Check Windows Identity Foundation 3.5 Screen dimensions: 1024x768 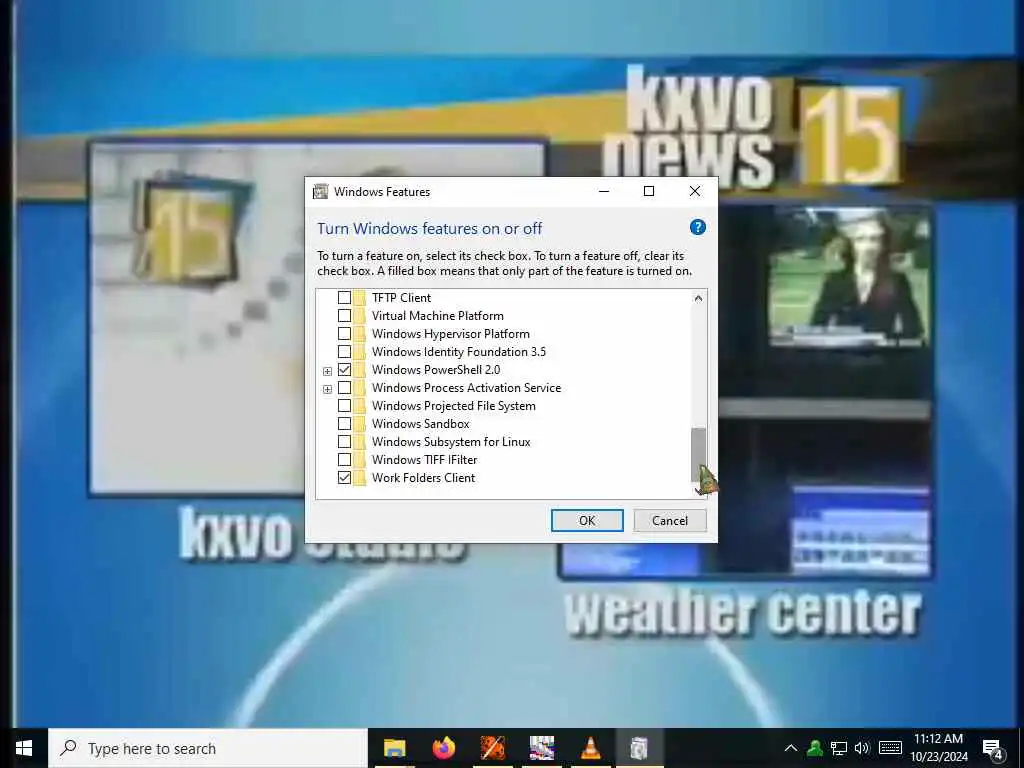[x=344, y=352]
